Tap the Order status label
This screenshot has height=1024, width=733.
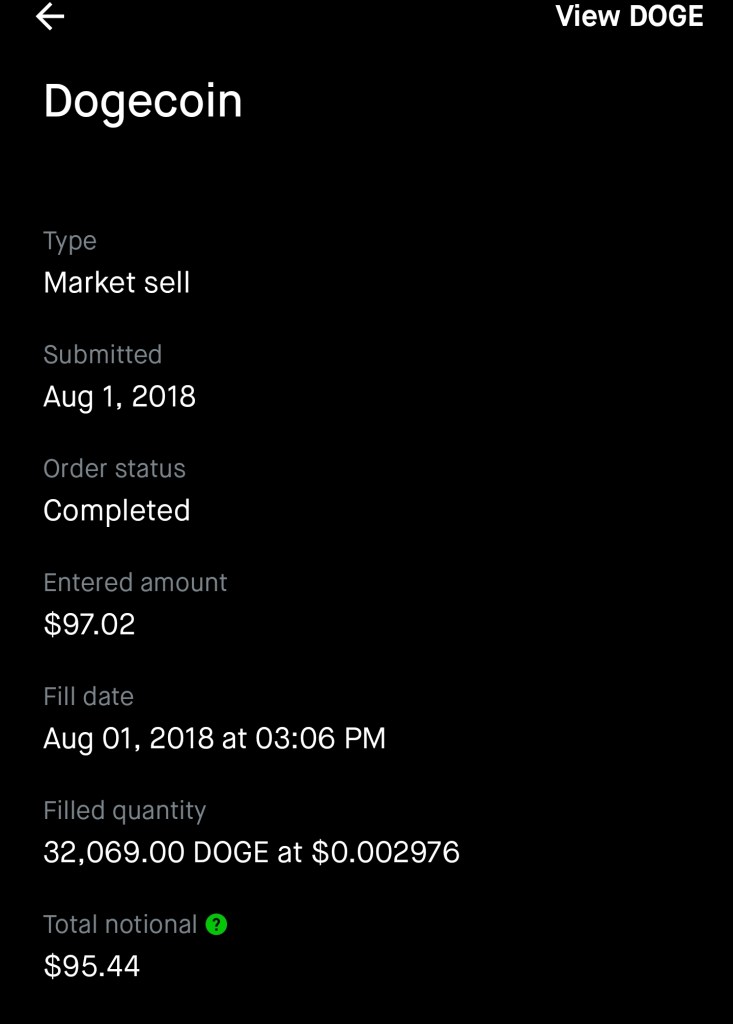(114, 469)
